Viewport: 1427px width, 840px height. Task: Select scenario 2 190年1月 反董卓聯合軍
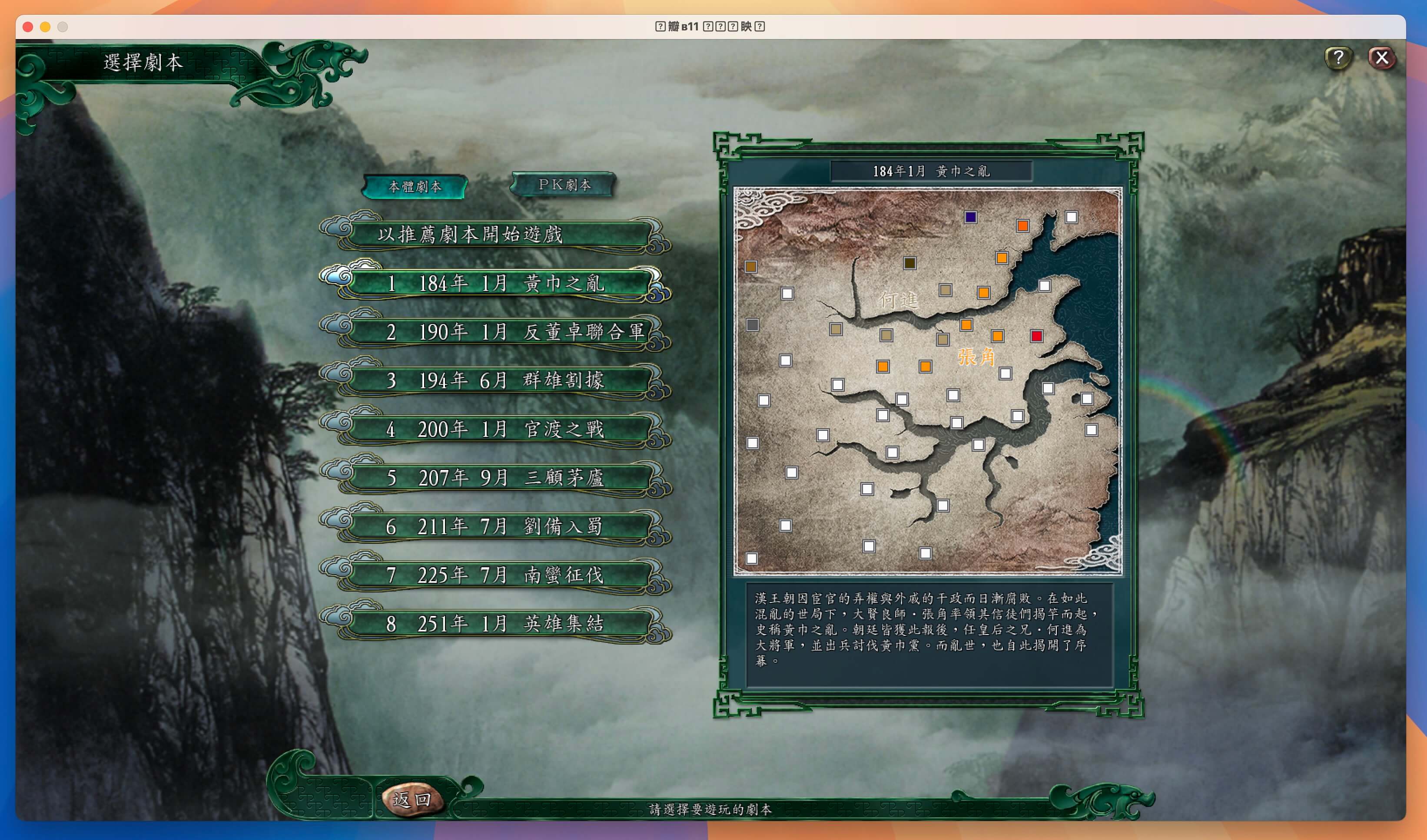click(496, 332)
